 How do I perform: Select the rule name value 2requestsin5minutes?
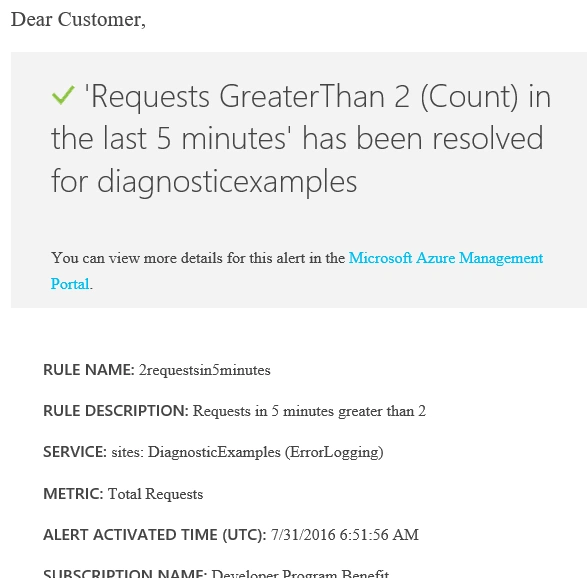[205, 370]
